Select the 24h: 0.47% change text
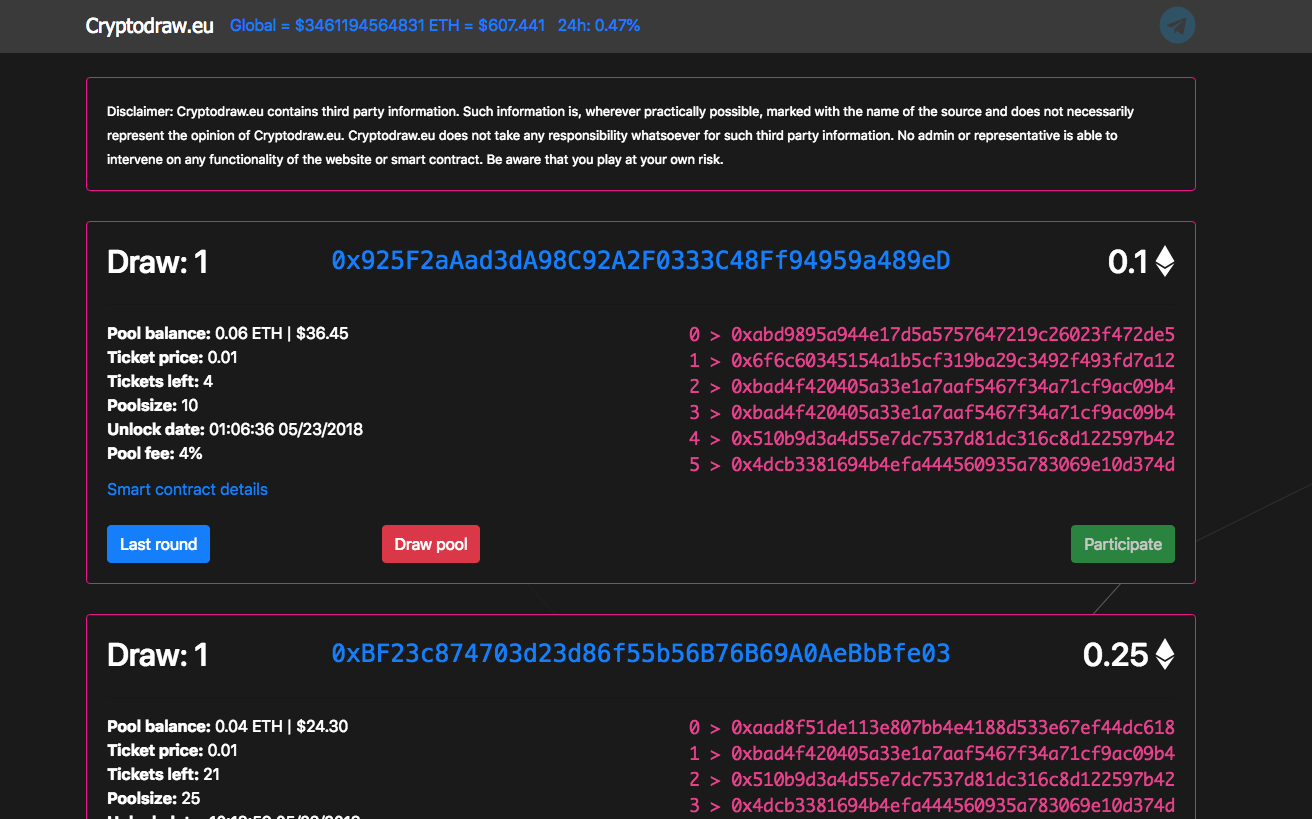The width and height of the screenshot is (1312, 819). 599,25
